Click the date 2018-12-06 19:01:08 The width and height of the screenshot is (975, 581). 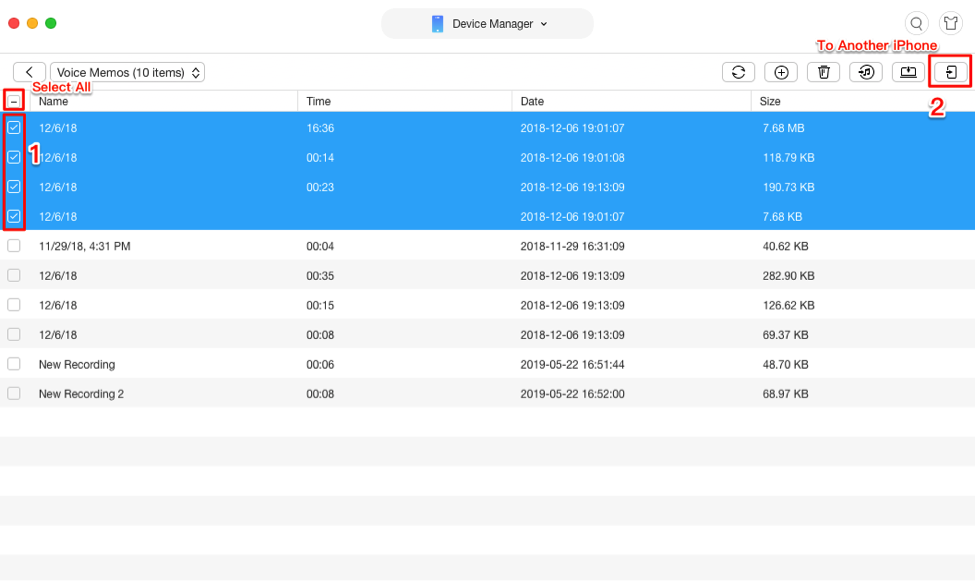(572, 157)
